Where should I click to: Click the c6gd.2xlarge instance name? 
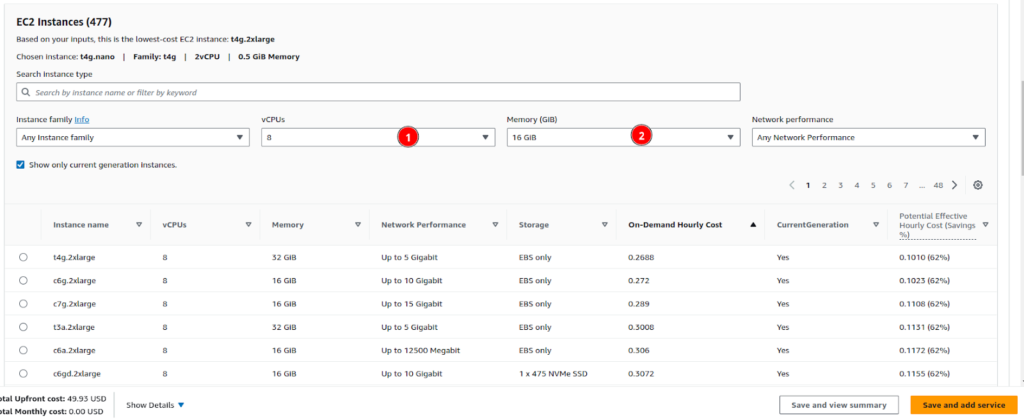tap(77, 374)
